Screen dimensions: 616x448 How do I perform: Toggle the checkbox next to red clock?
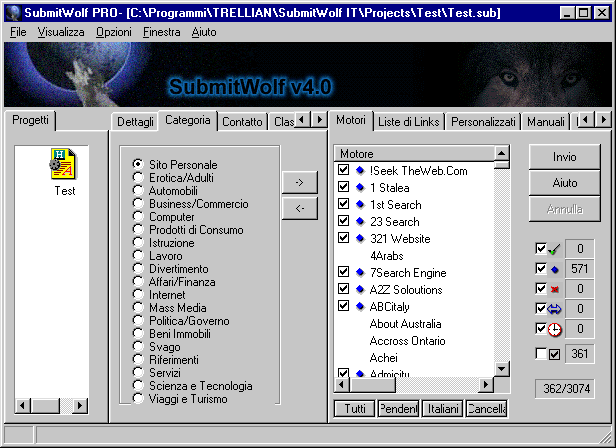(541, 328)
